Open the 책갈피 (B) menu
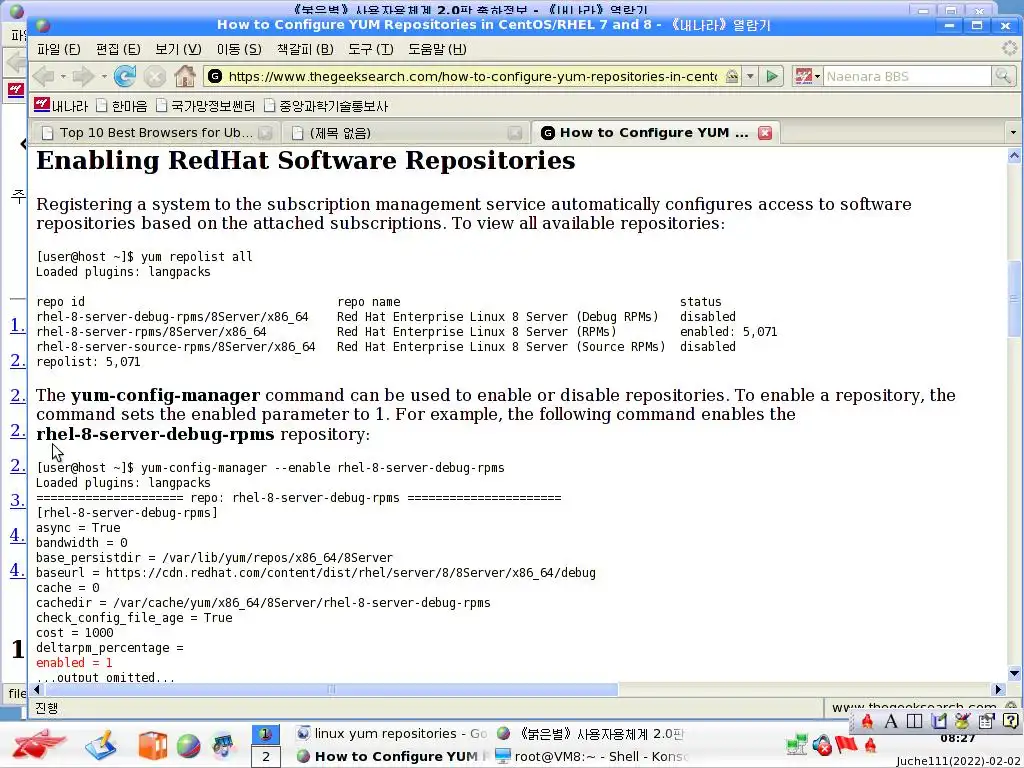The height and width of the screenshot is (768, 1024). [305, 49]
